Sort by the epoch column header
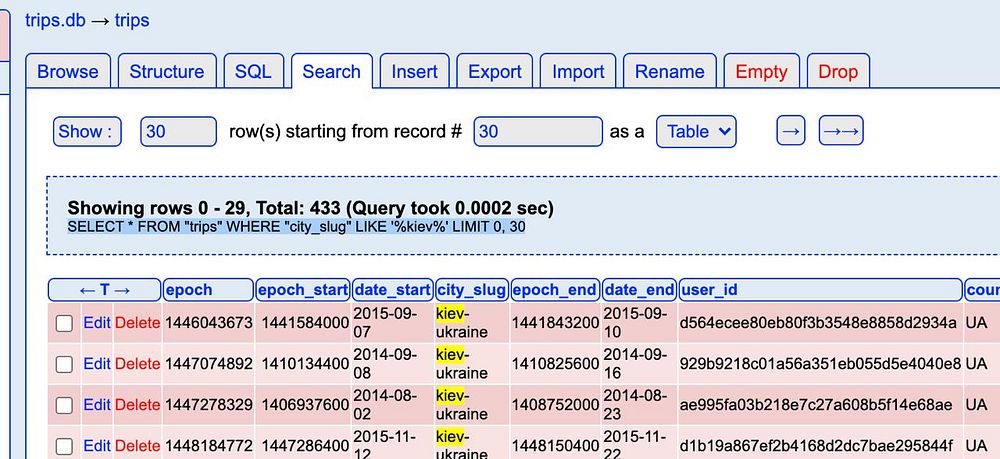The width and height of the screenshot is (1000, 459). (x=209, y=290)
